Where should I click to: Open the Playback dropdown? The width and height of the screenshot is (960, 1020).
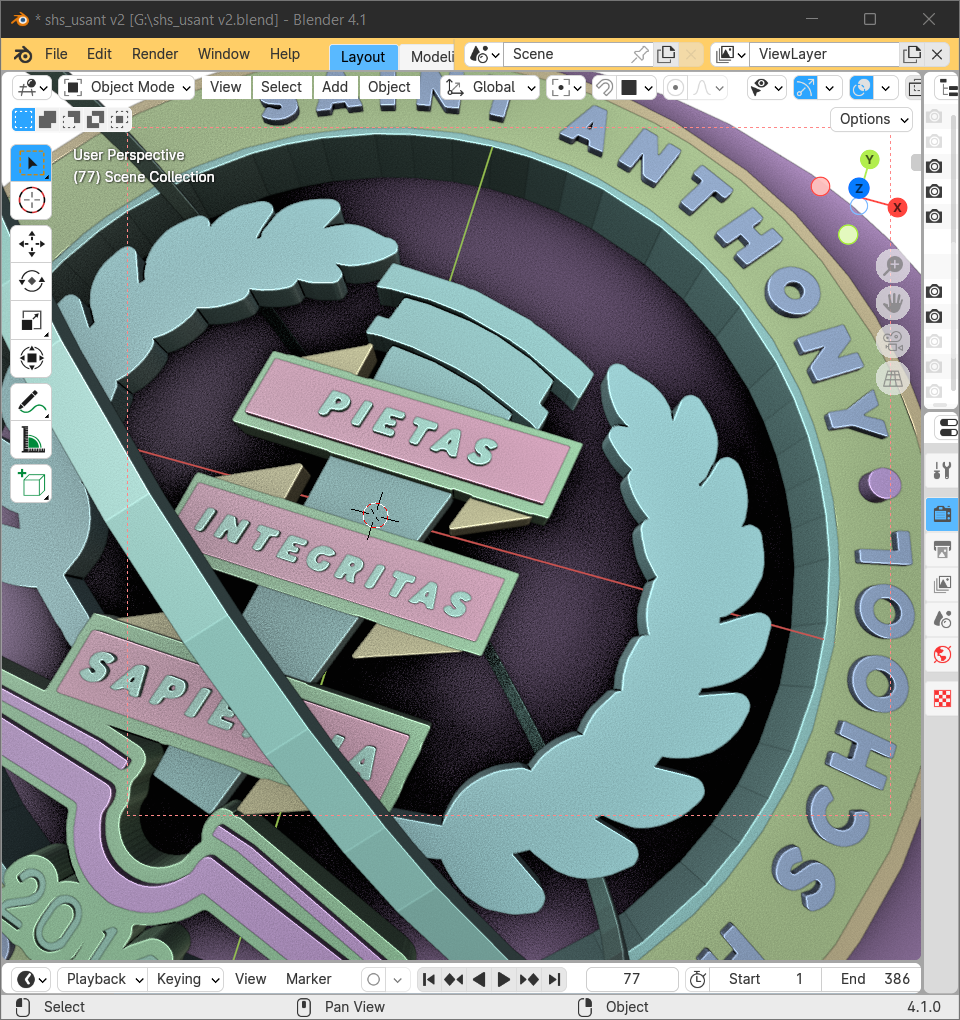(103, 979)
